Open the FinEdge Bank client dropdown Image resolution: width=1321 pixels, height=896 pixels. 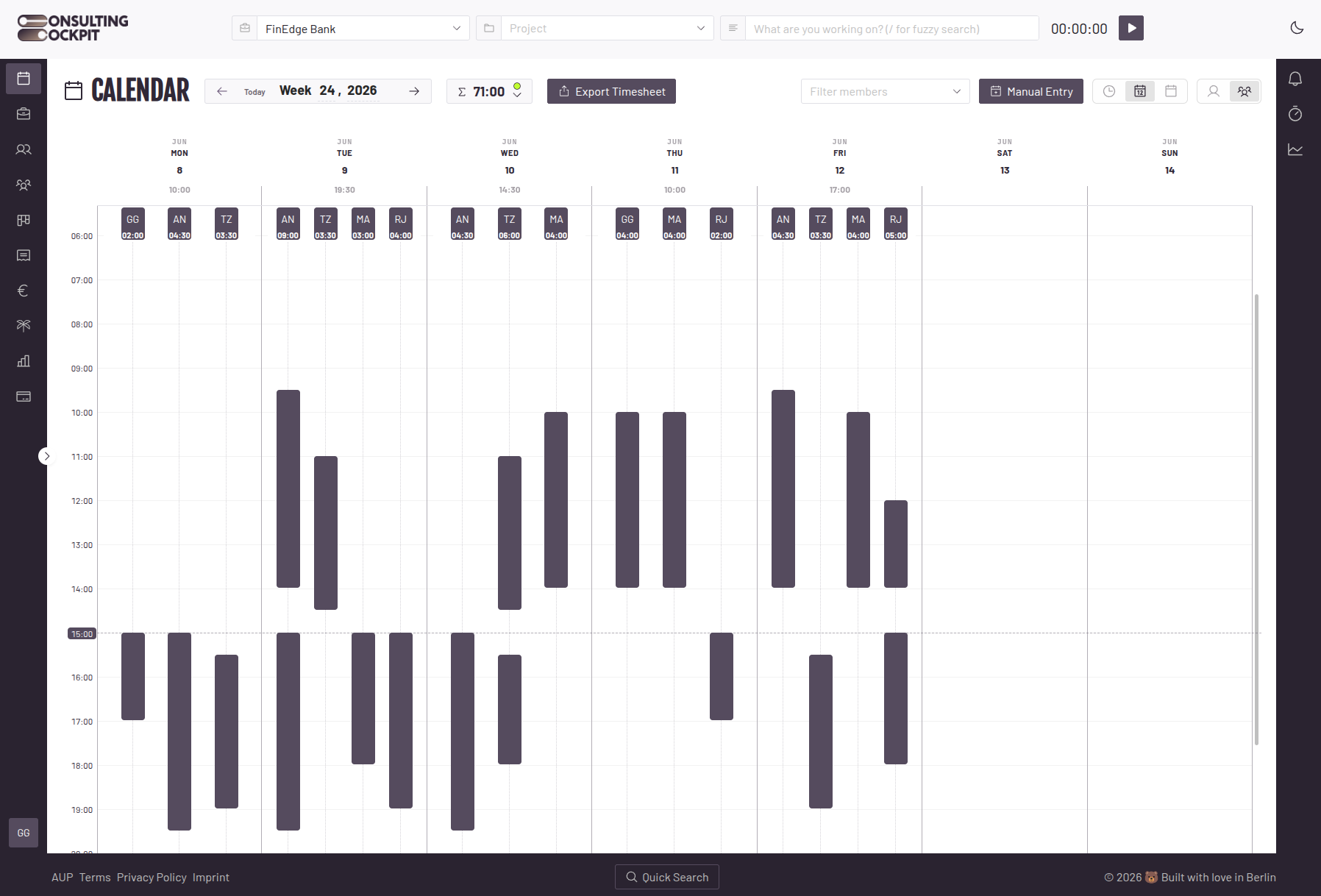(x=363, y=29)
